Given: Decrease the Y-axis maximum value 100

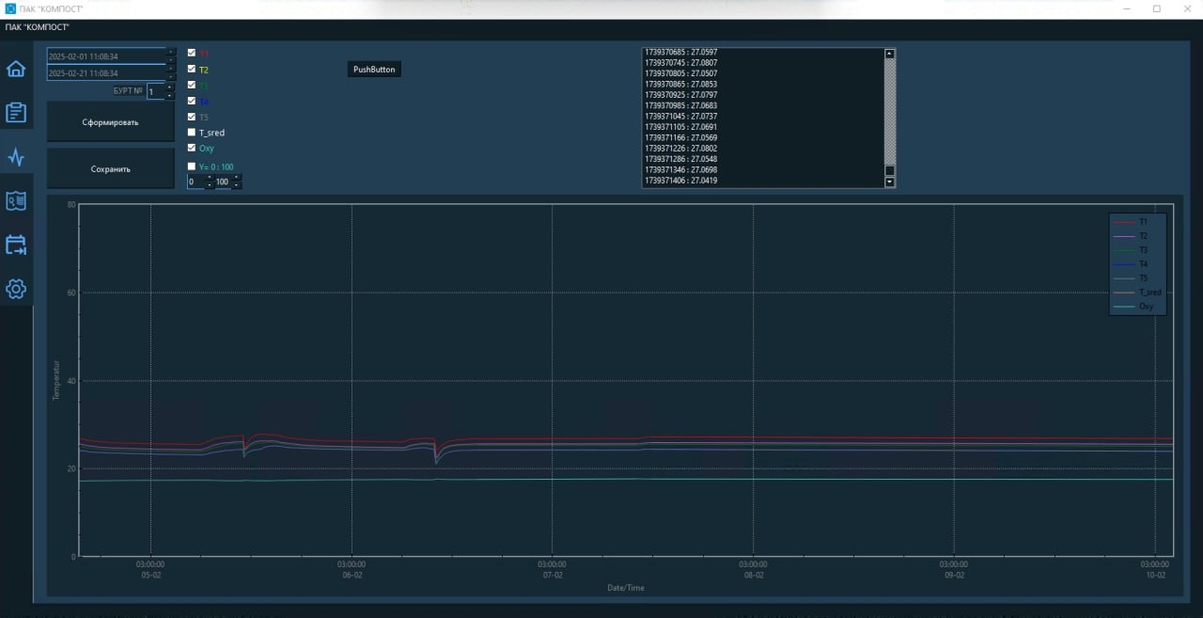Looking at the screenshot, I should click(x=237, y=185).
